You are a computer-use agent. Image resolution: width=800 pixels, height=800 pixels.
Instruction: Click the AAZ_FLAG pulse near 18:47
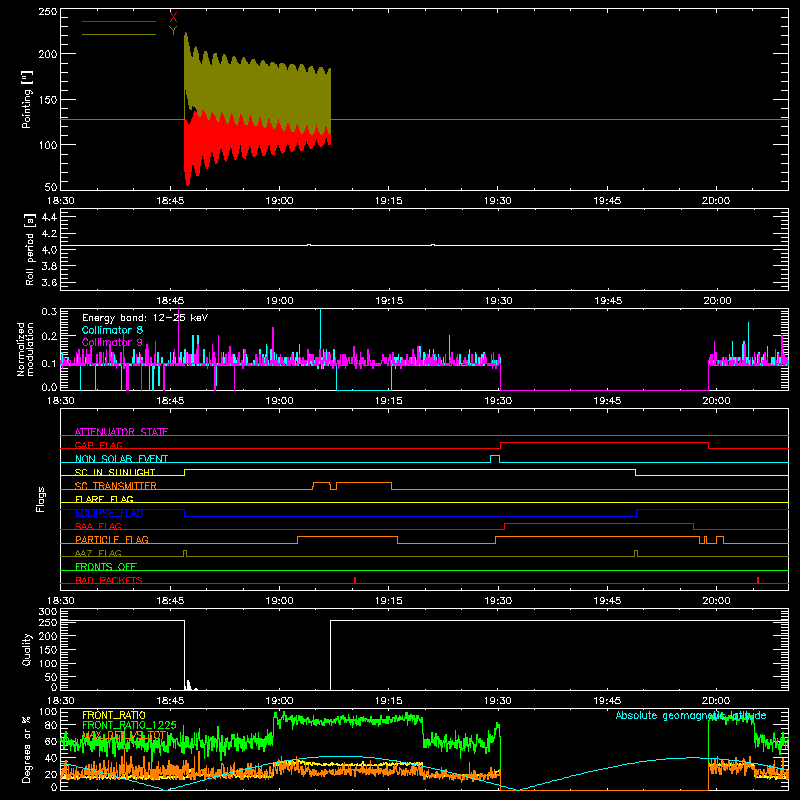tap(185, 553)
